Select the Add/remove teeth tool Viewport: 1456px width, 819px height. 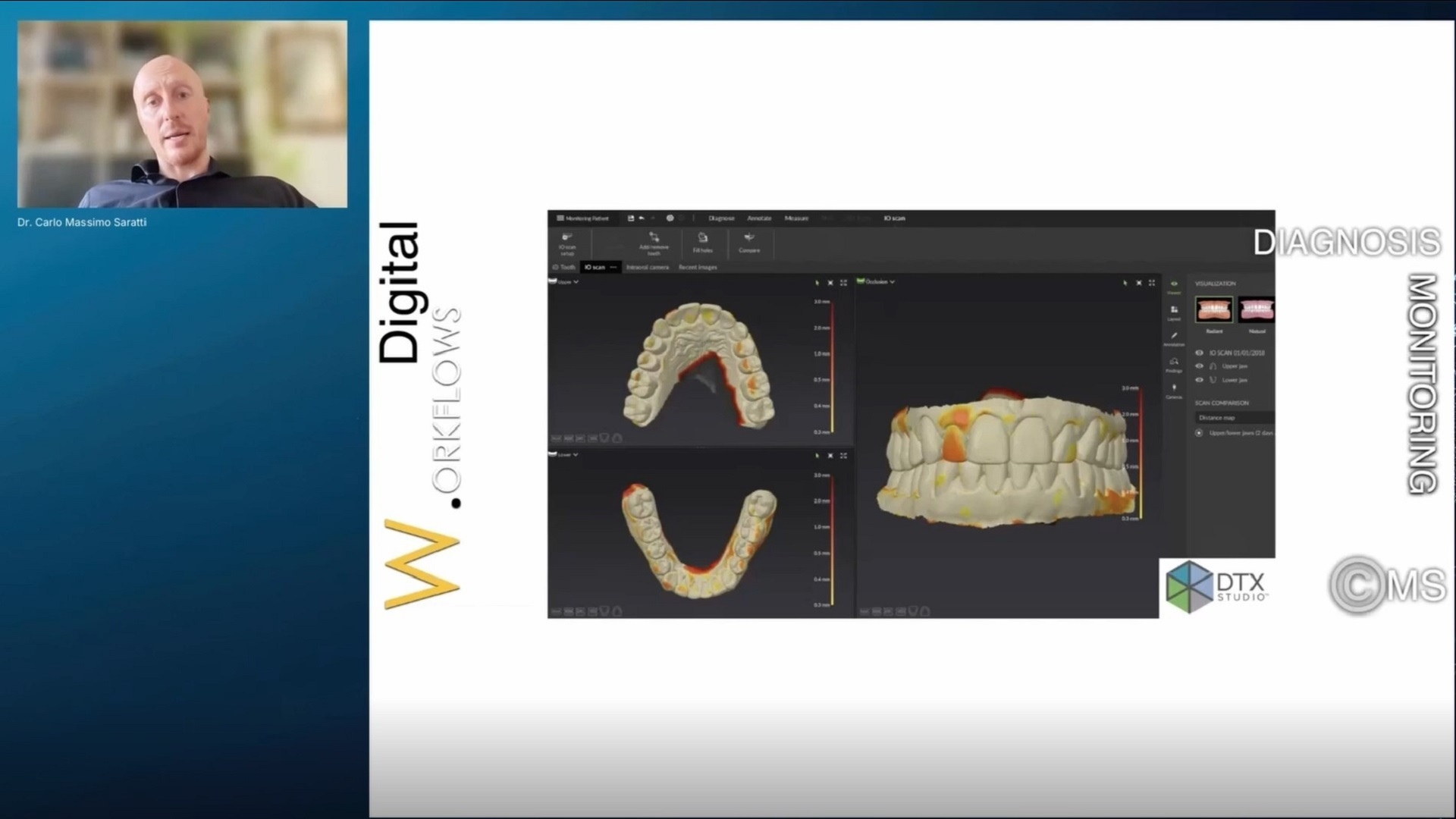[654, 243]
